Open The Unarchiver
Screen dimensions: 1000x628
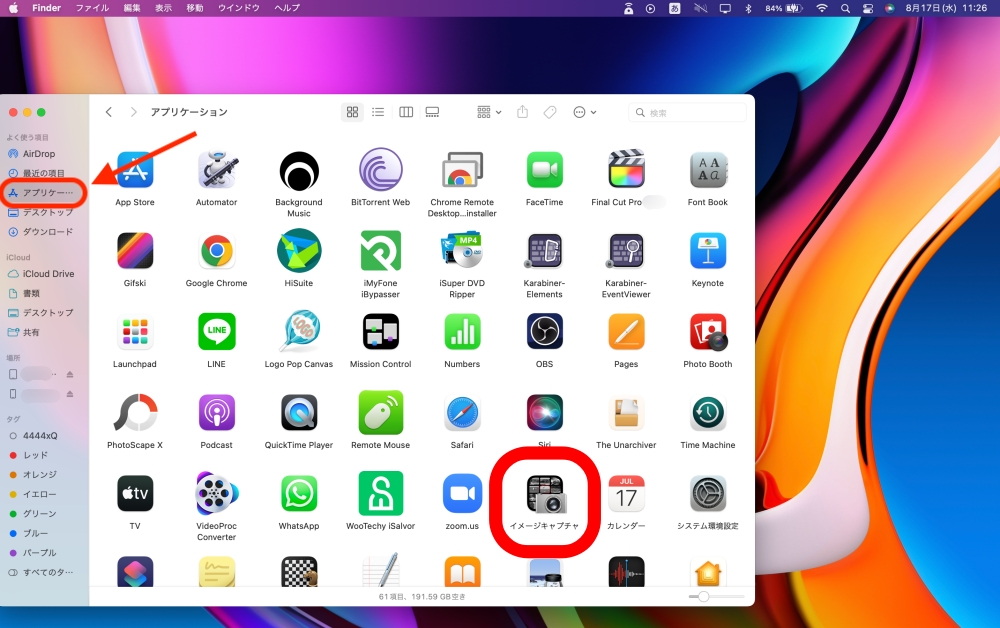point(626,413)
